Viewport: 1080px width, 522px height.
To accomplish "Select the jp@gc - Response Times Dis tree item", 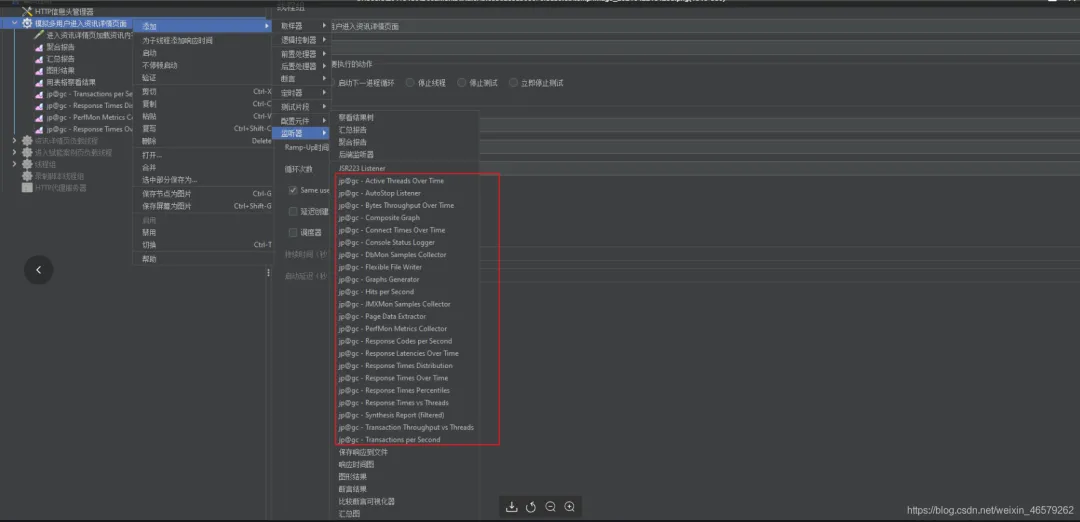I will point(90,105).
